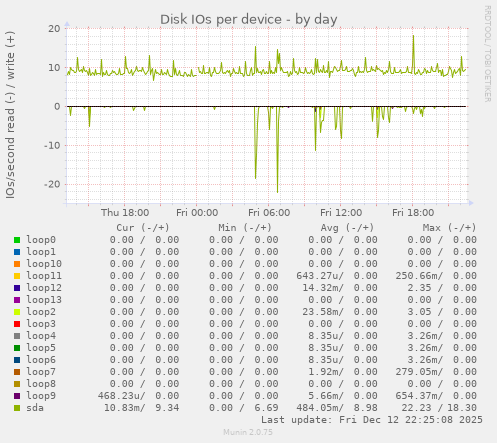Click sda min write value '6.69'
The image size is (497, 443).
click(266, 408)
